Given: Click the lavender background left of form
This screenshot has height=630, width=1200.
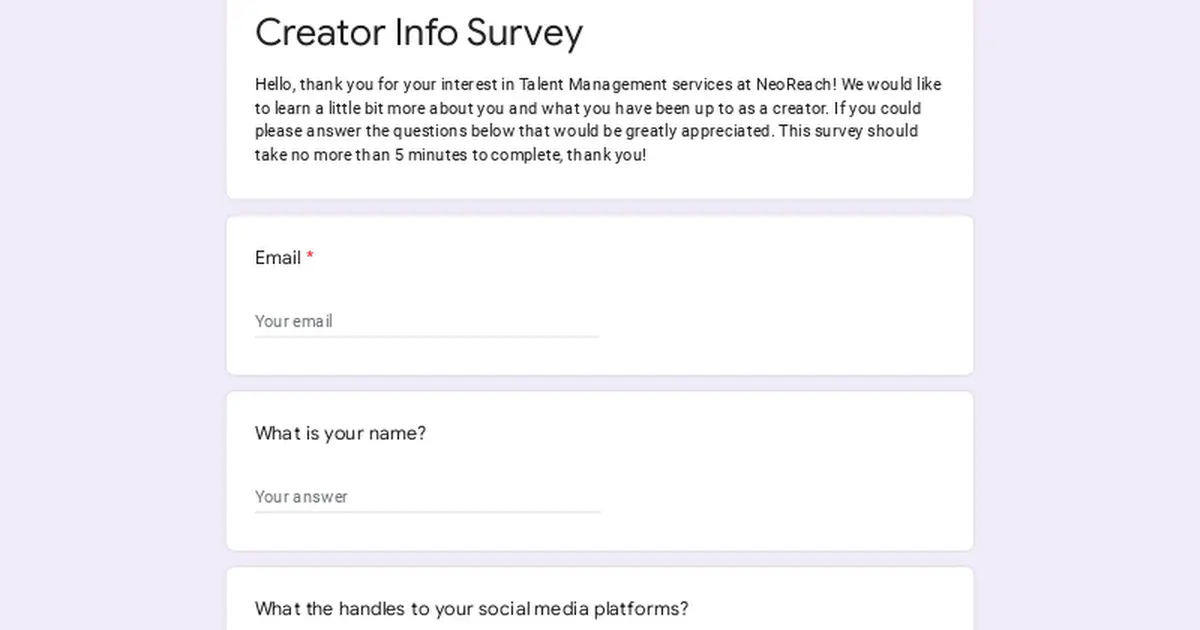Looking at the screenshot, I should coord(110,320).
